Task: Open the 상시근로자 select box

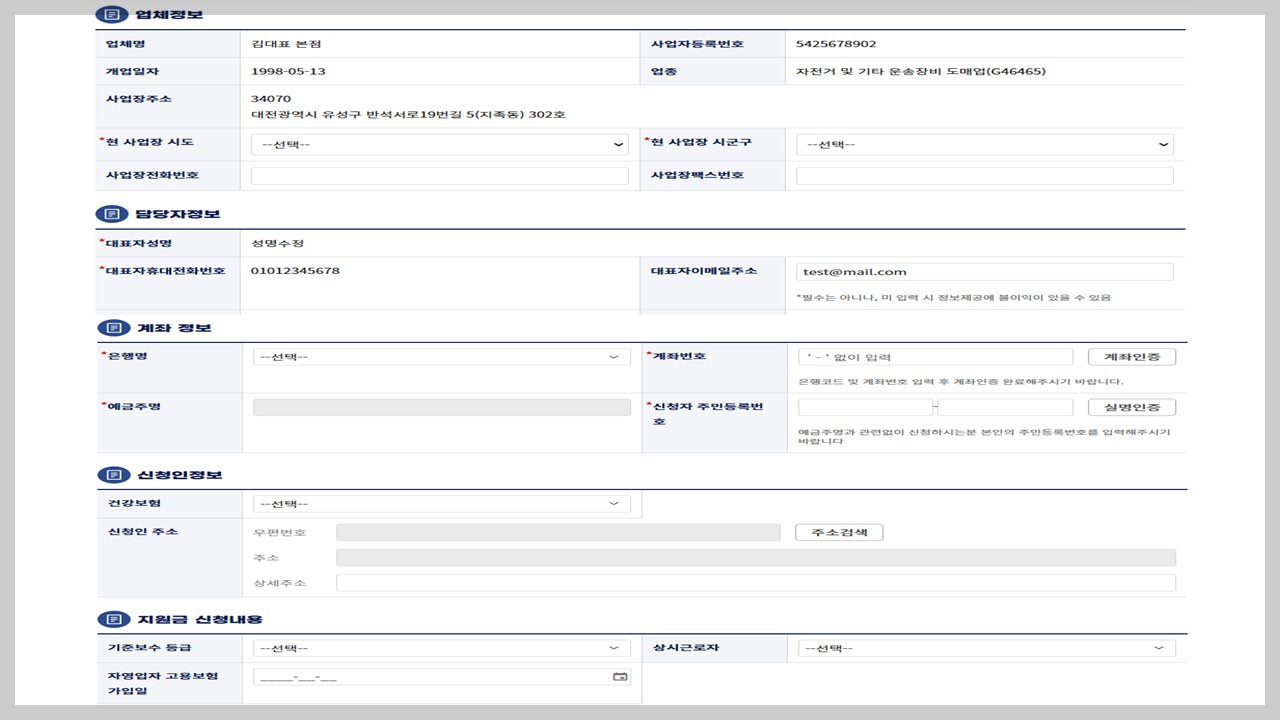Action: (x=987, y=648)
